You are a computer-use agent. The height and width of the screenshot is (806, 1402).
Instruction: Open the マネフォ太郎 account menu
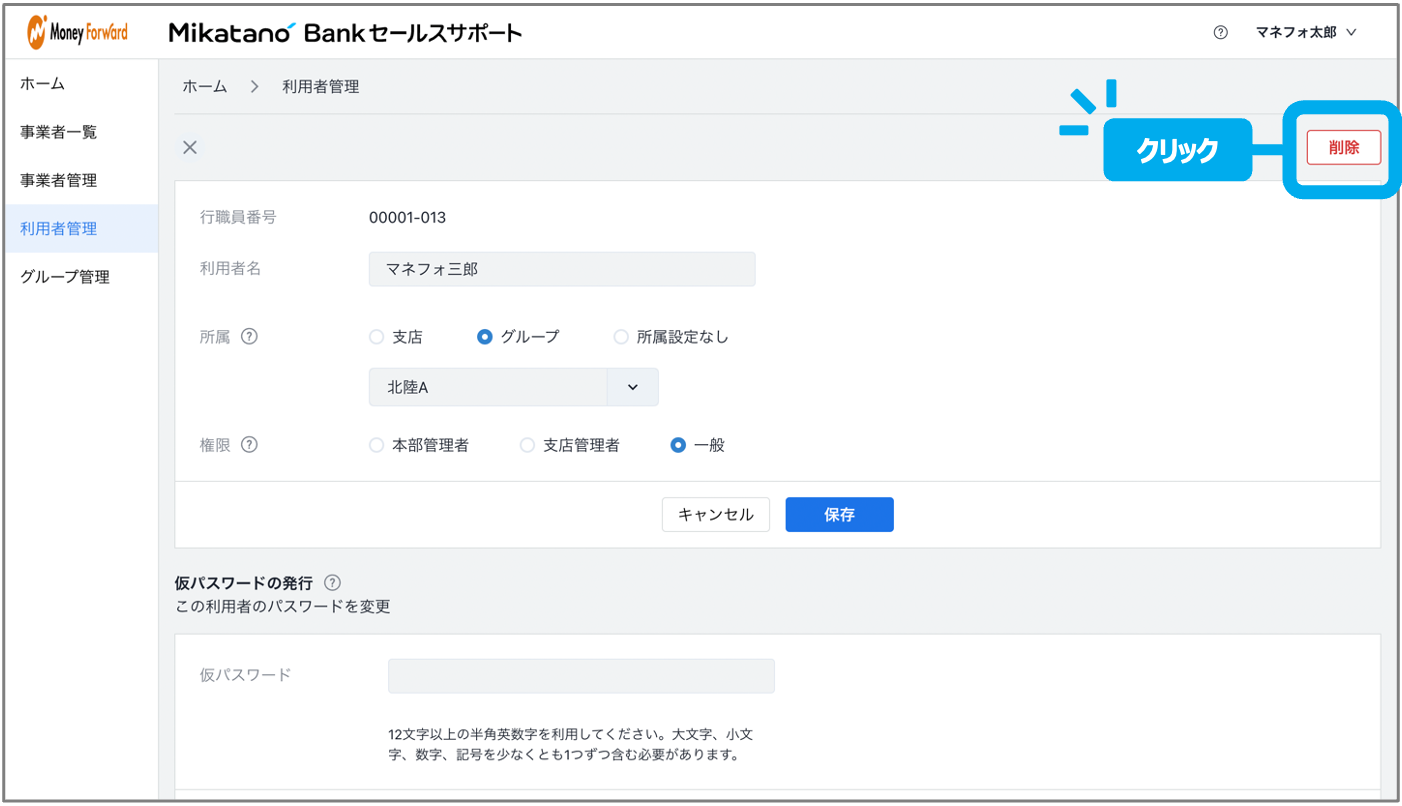(1306, 32)
